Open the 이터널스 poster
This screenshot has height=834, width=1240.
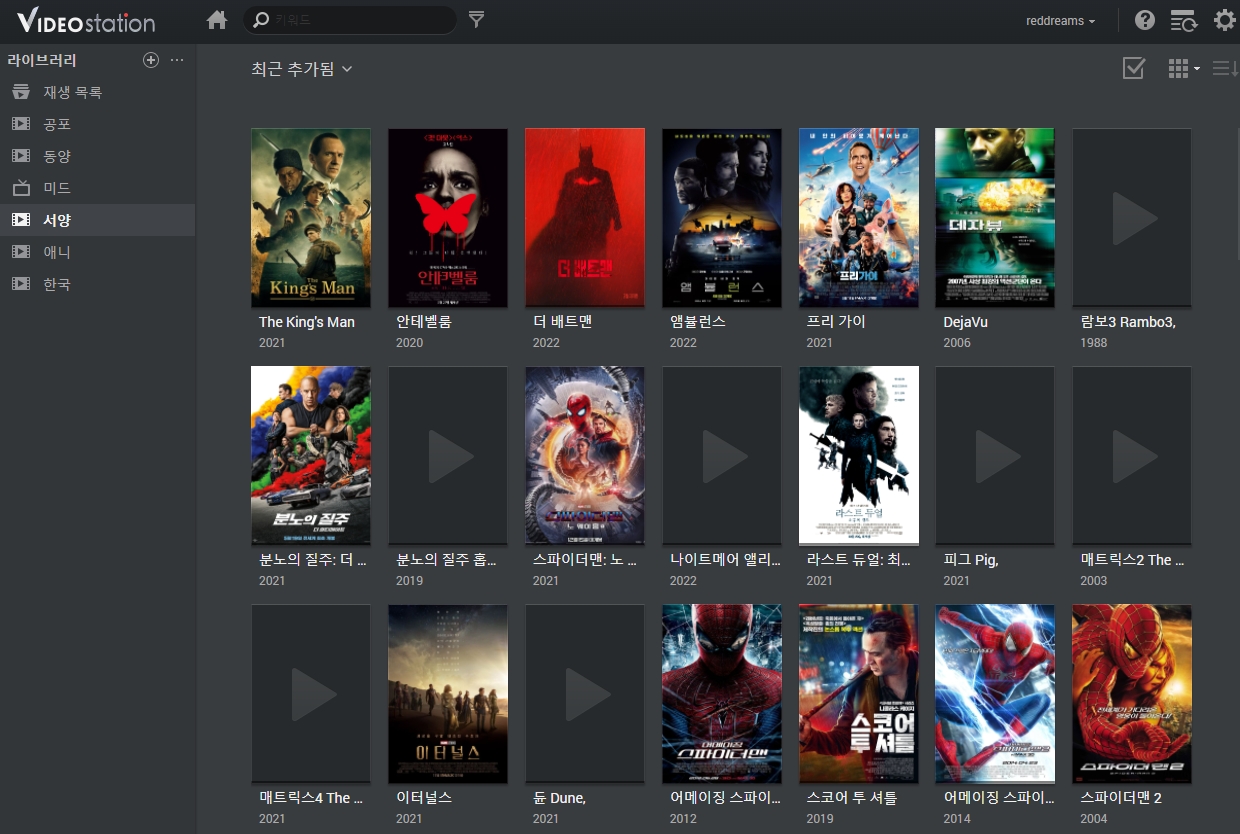coord(448,693)
